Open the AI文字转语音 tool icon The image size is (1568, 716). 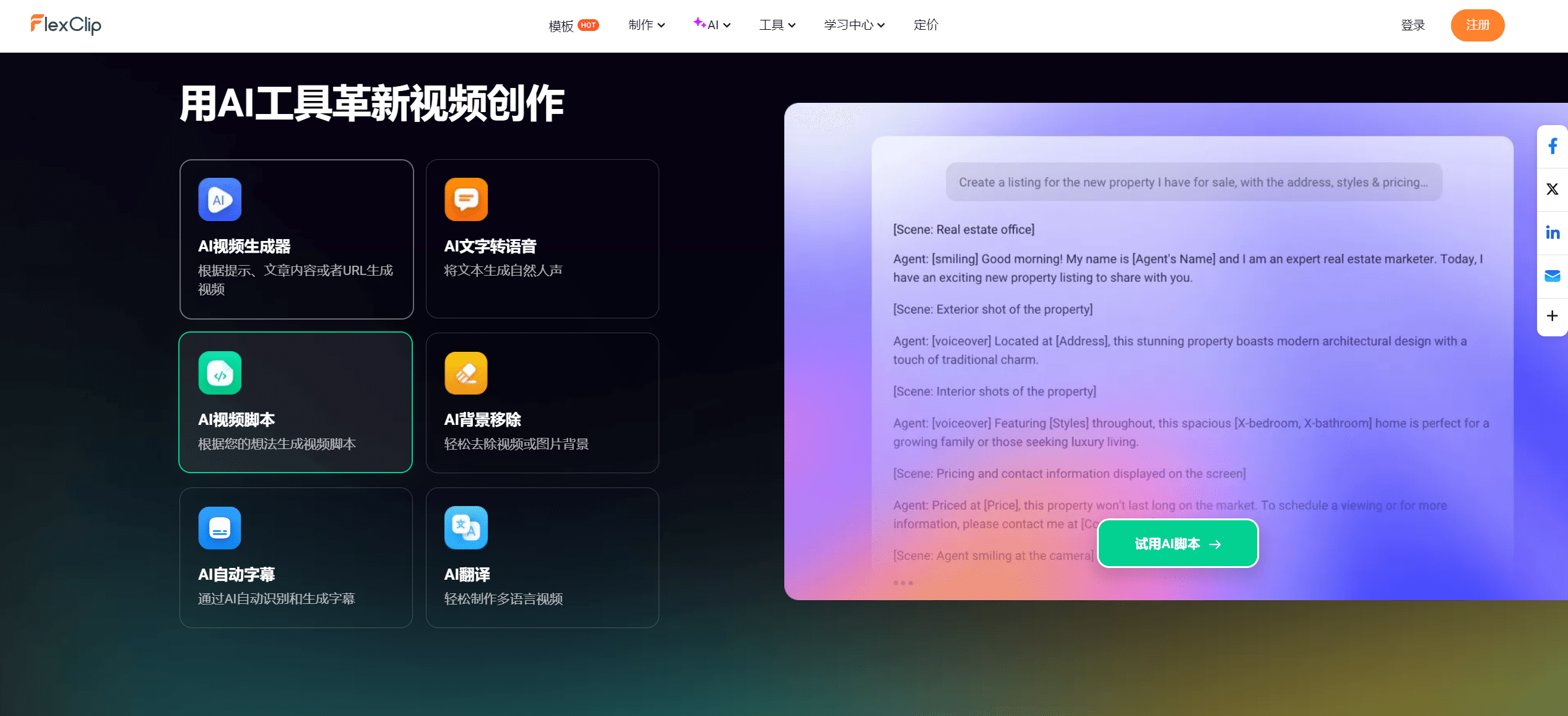click(x=466, y=199)
